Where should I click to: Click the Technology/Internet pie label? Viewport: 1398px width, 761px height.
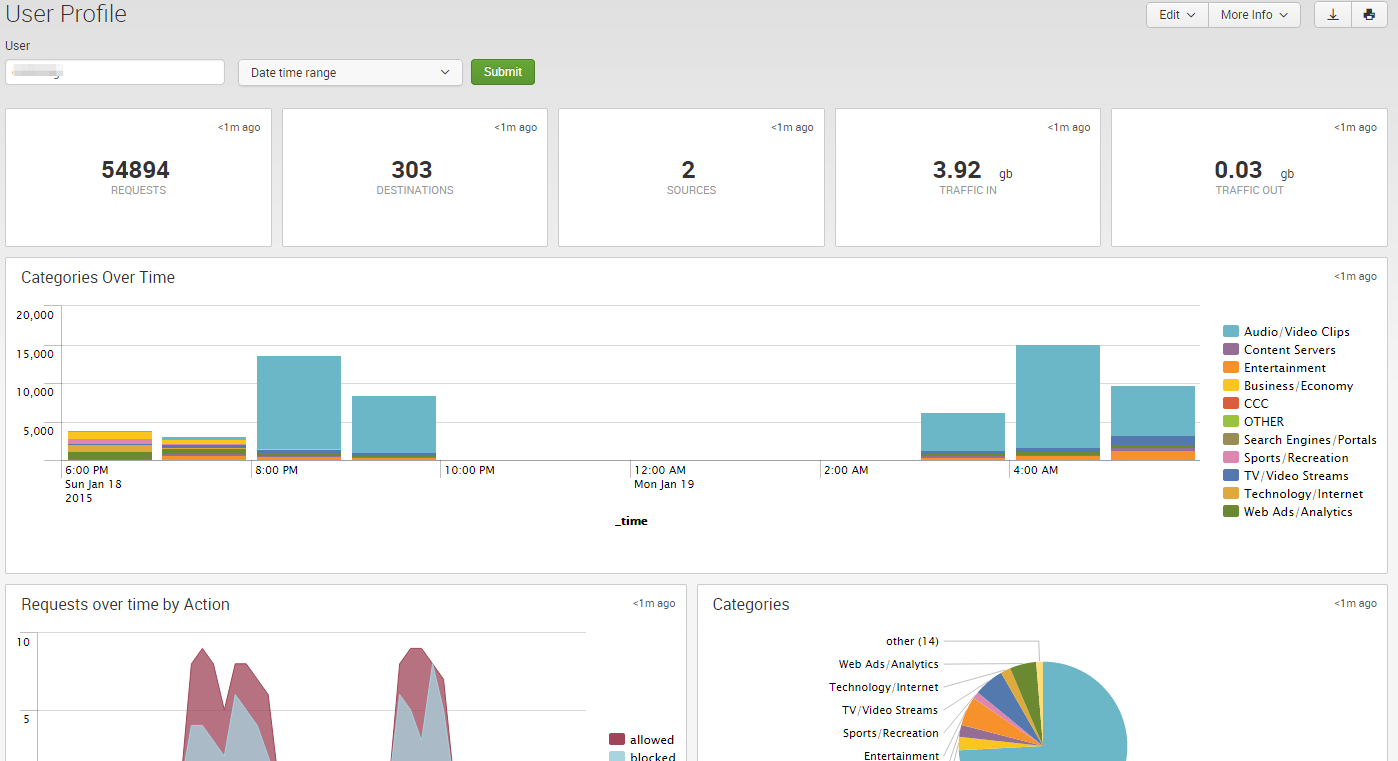(x=884, y=687)
